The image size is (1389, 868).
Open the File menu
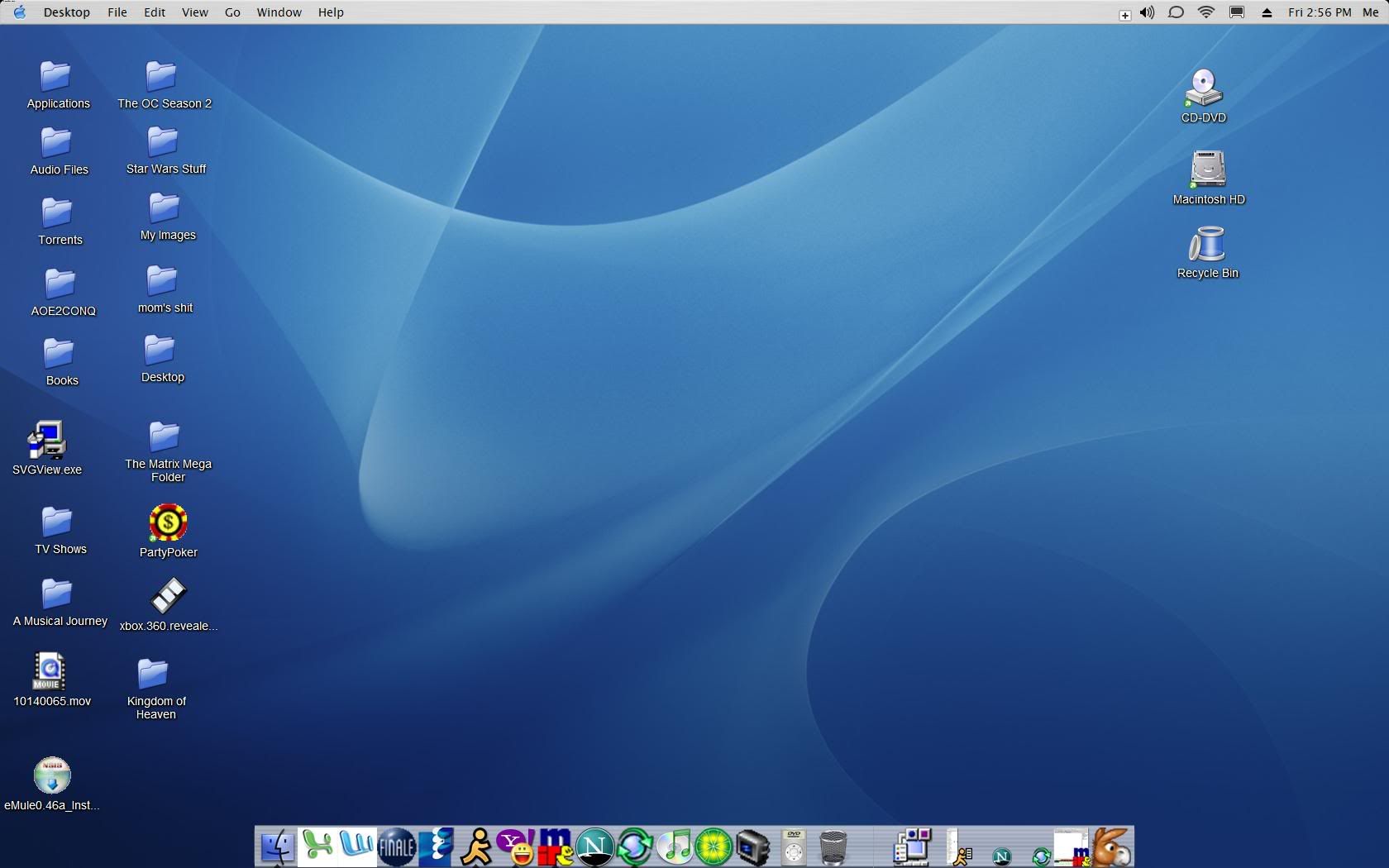117,12
